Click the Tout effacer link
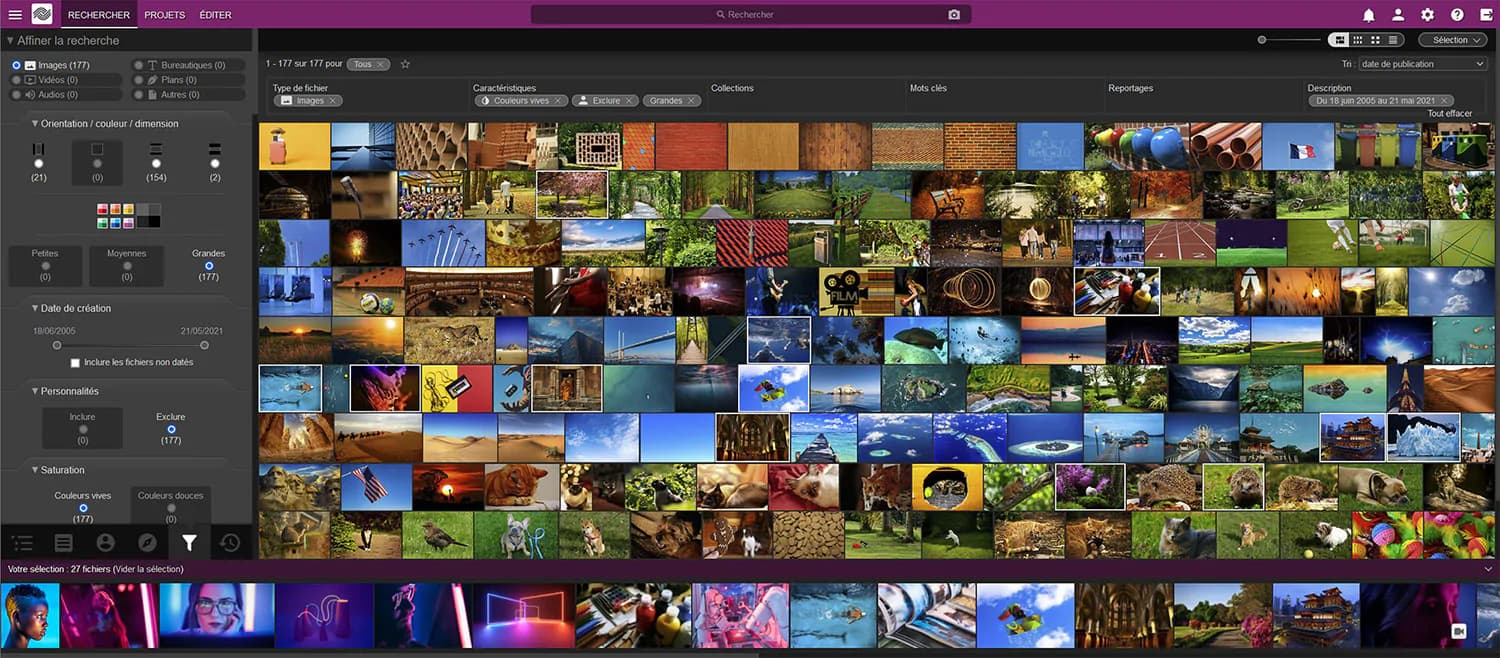Viewport: 1500px width, 658px height. tap(1450, 113)
